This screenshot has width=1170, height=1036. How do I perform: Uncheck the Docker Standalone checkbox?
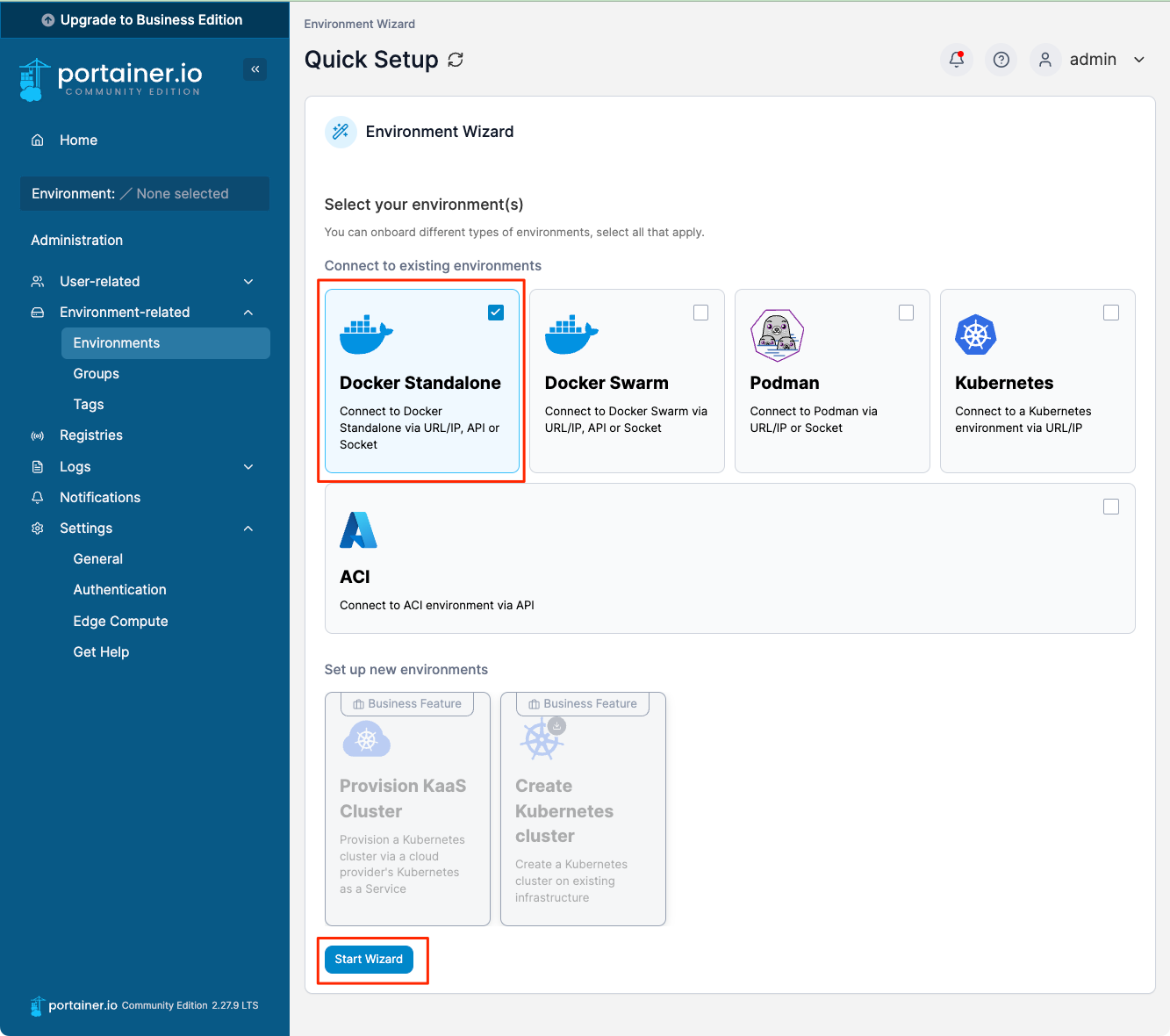tap(496, 313)
